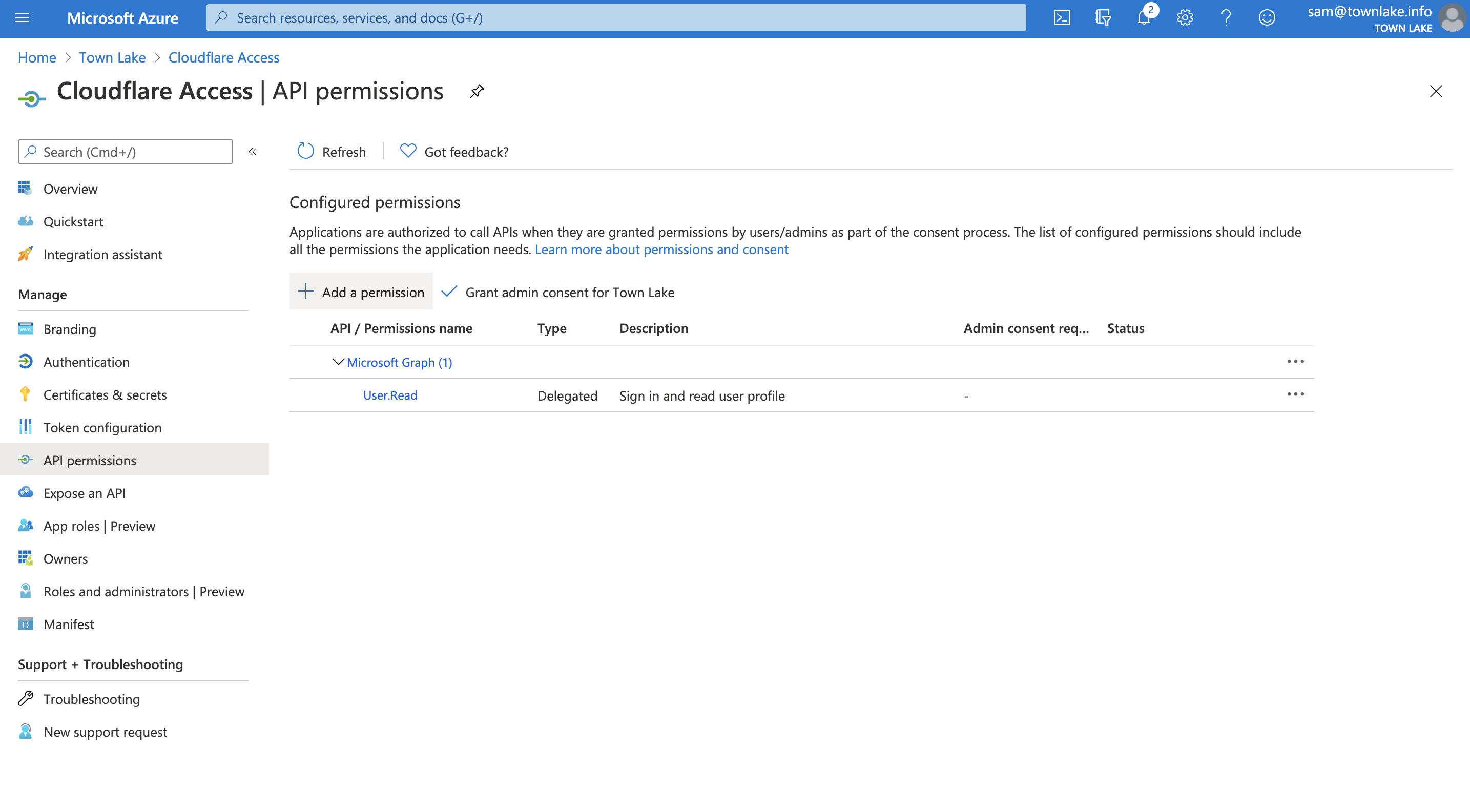Click the Token configuration icon
1470x812 pixels.
point(27,426)
